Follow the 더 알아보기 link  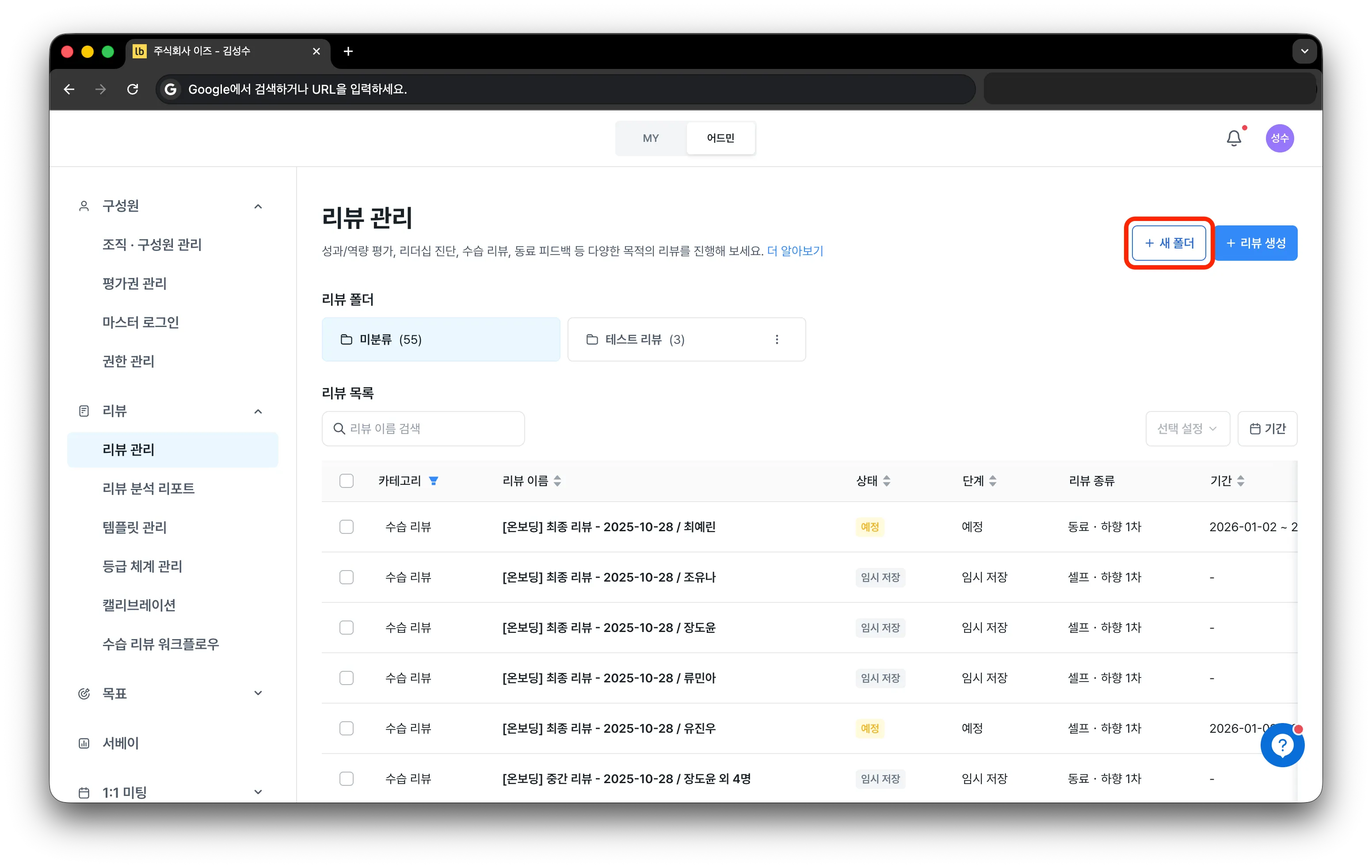pyautogui.click(x=795, y=251)
